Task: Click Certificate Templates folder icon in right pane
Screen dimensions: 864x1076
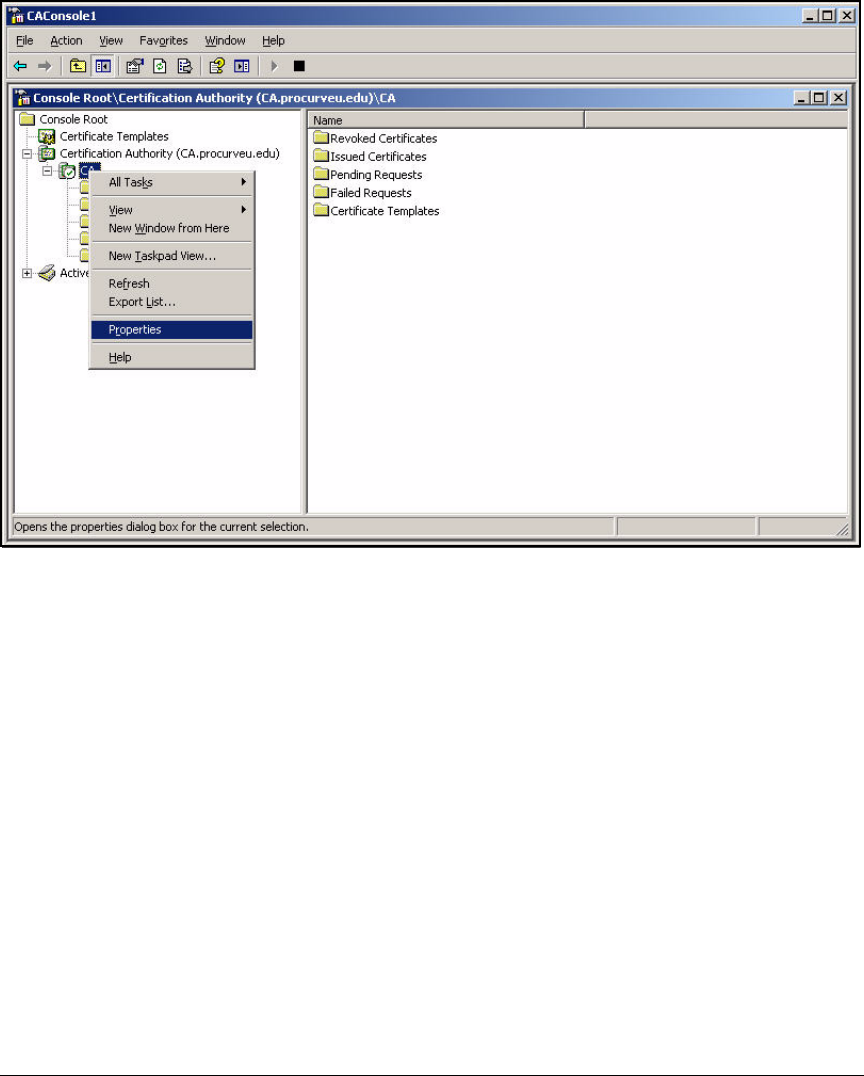Action: click(x=321, y=210)
